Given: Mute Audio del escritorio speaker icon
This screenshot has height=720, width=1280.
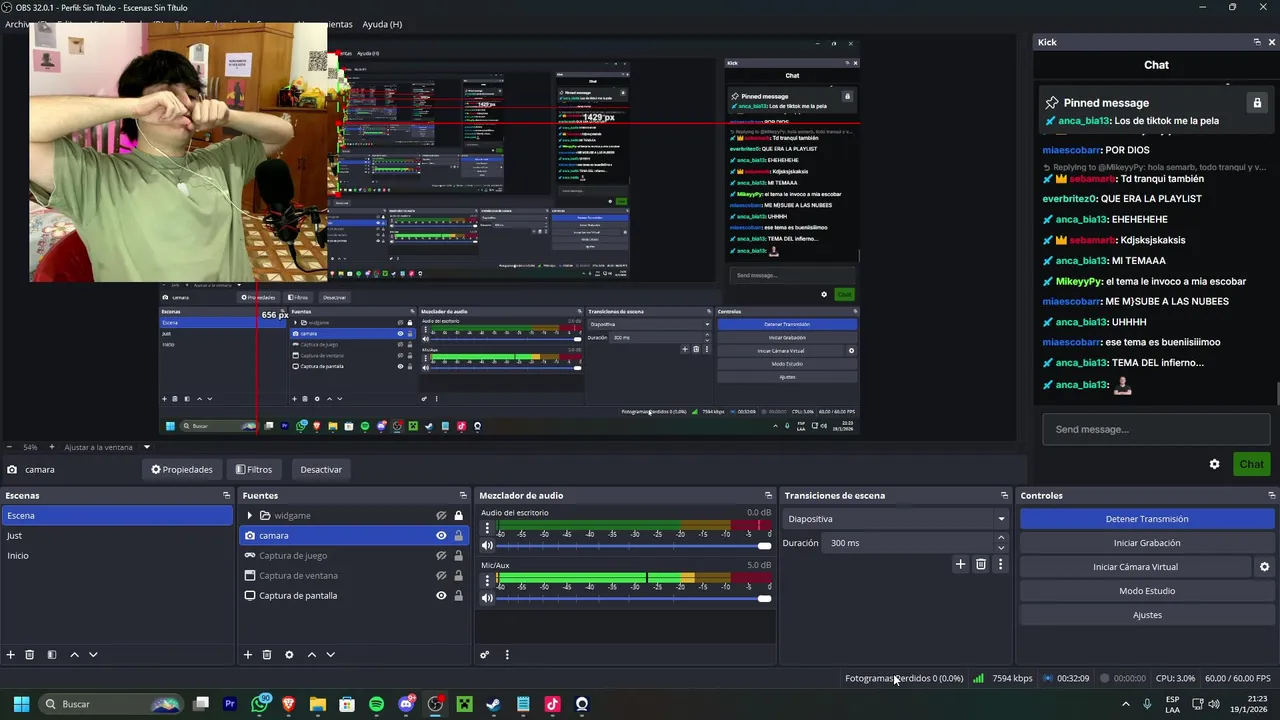Looking at the screenshot, I should [487, 546].
